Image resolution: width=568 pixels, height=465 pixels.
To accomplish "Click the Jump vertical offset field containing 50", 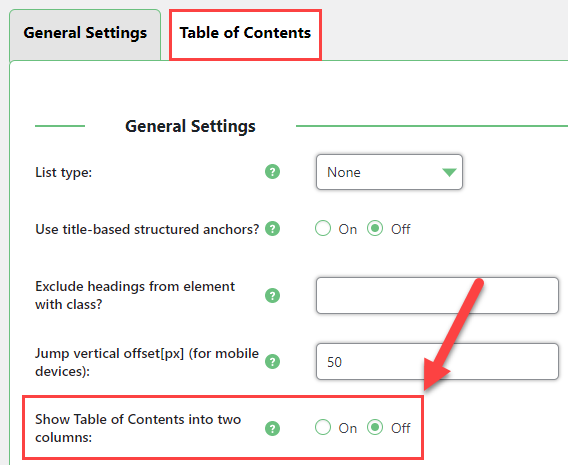I will 437,361.
